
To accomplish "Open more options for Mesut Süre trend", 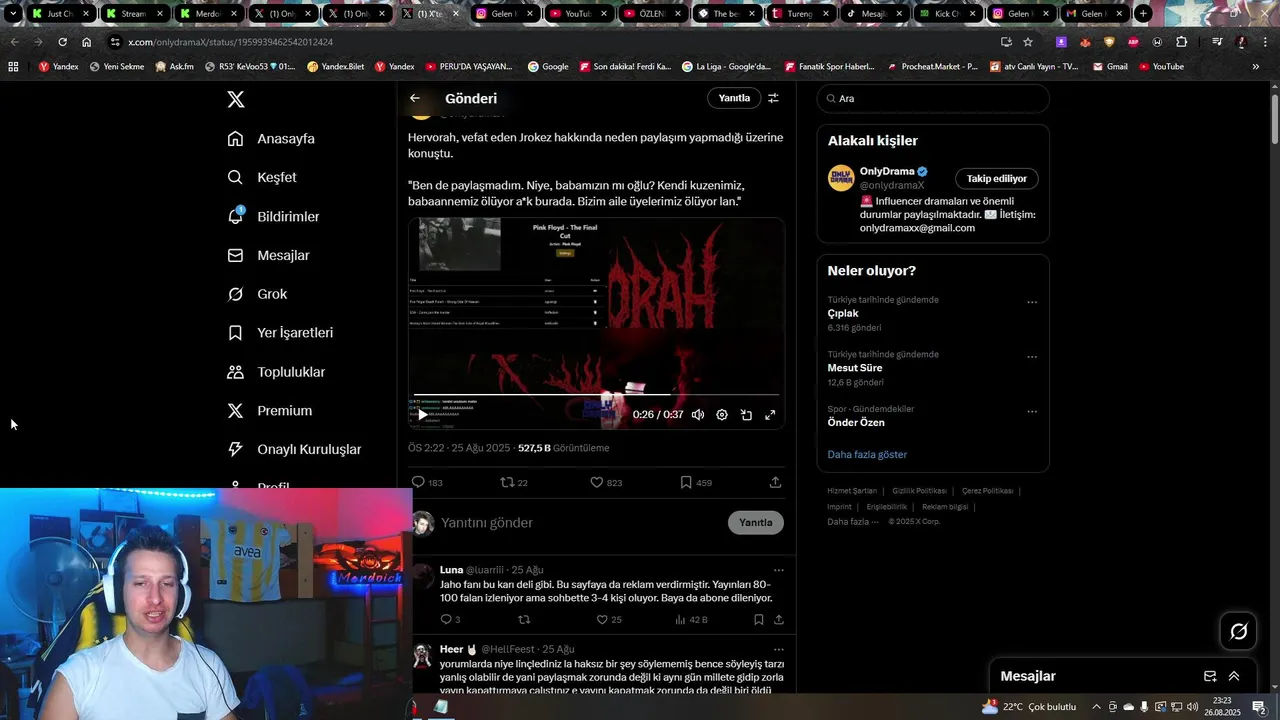I will tap(1032, 357).
